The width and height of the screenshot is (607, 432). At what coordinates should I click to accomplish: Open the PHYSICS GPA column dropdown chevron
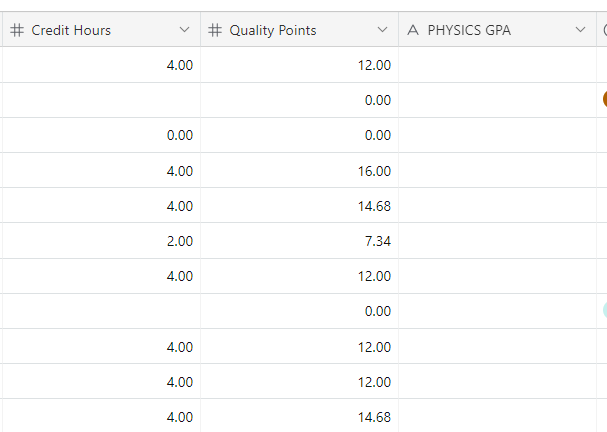tap(580, 30)
